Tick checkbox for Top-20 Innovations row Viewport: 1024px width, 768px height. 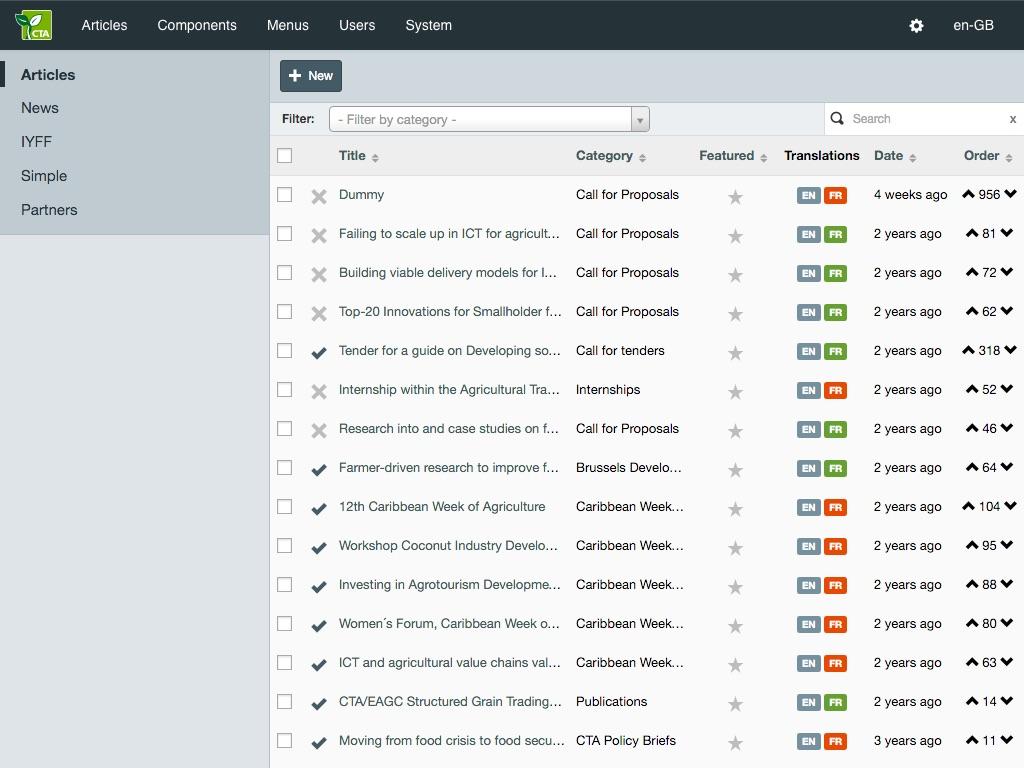click(285, 312)
